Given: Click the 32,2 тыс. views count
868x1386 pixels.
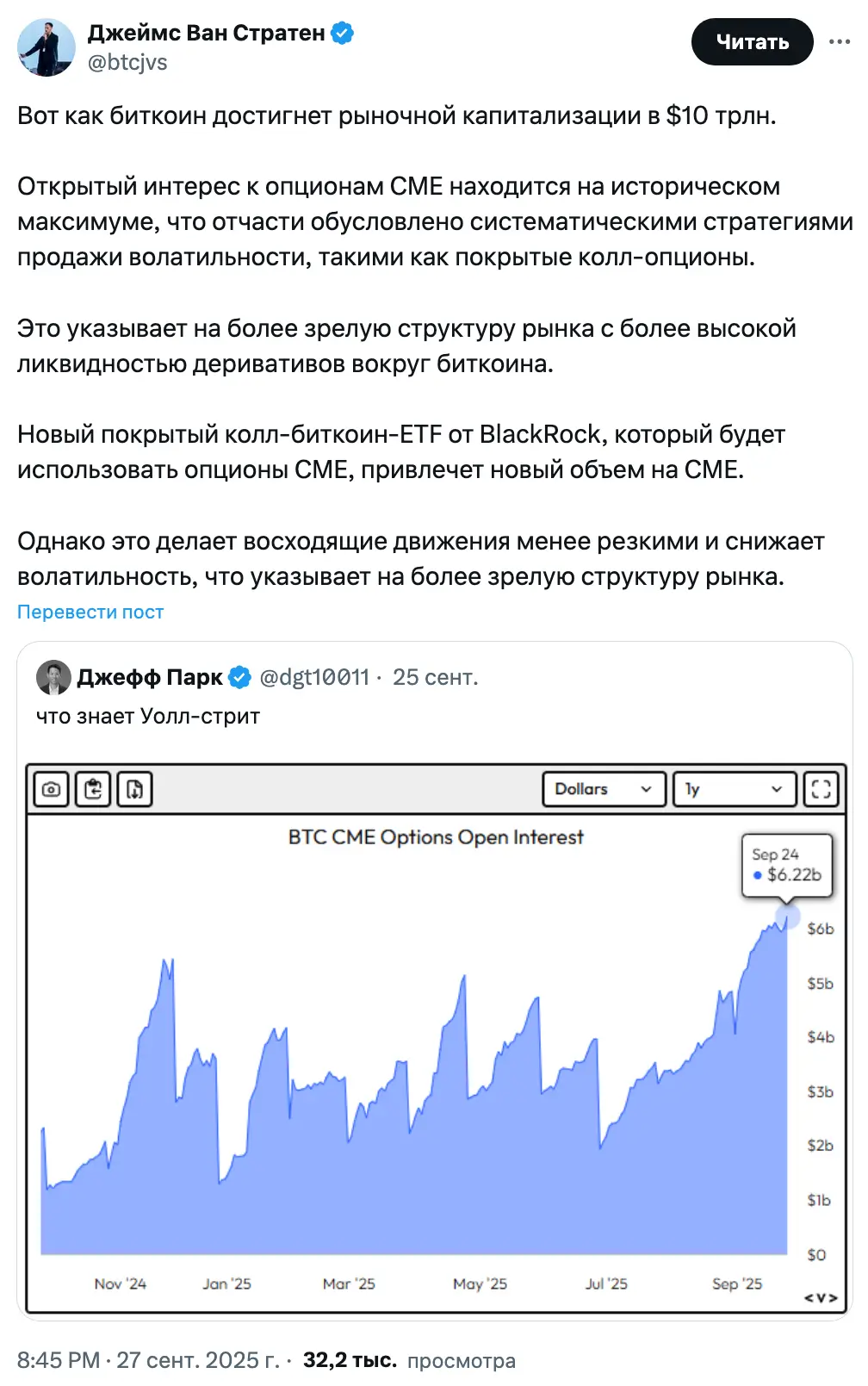Looking at the screenshot, I should point(350,1360).
